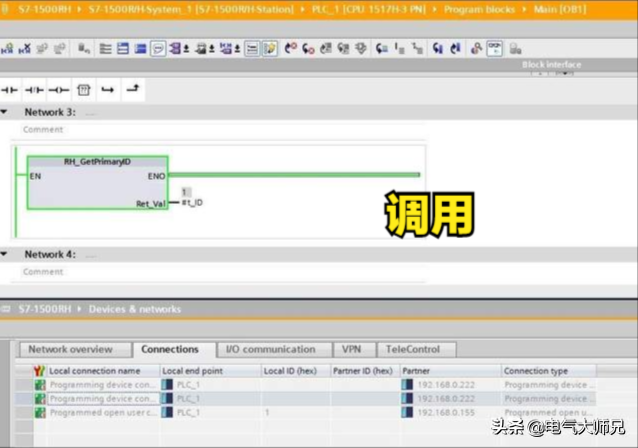
Task: Click the magnifier cross-reference icon
Action: click(x=476, y=49)
